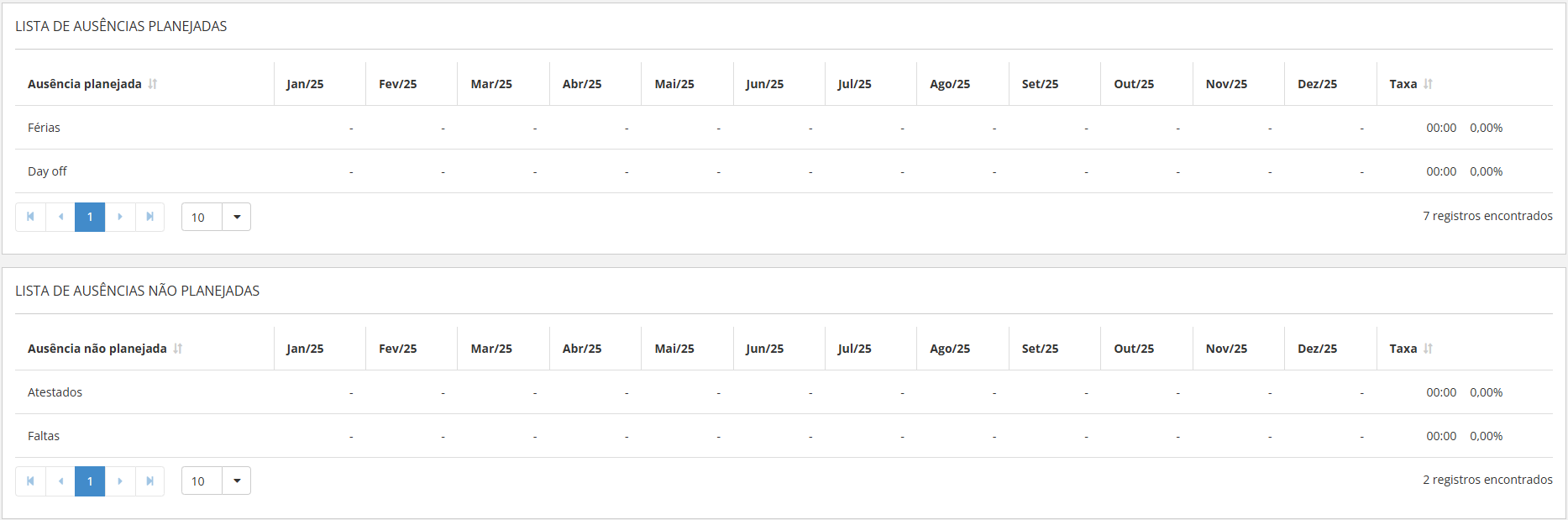1568x520 pixels.
Task: Select page 1 in planned absences pagination
Action: pos(90,217)
